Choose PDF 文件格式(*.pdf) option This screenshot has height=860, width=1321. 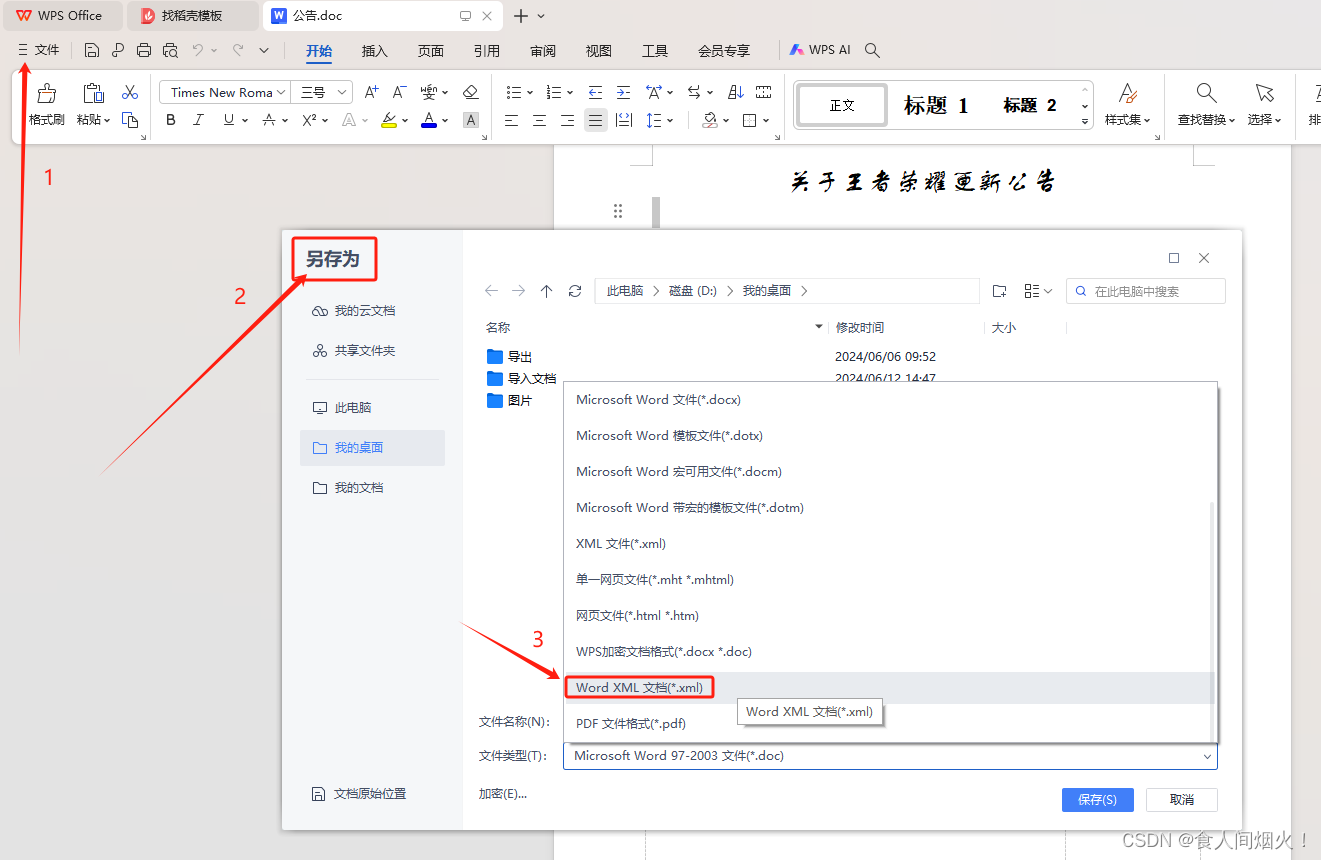(888, 724)
